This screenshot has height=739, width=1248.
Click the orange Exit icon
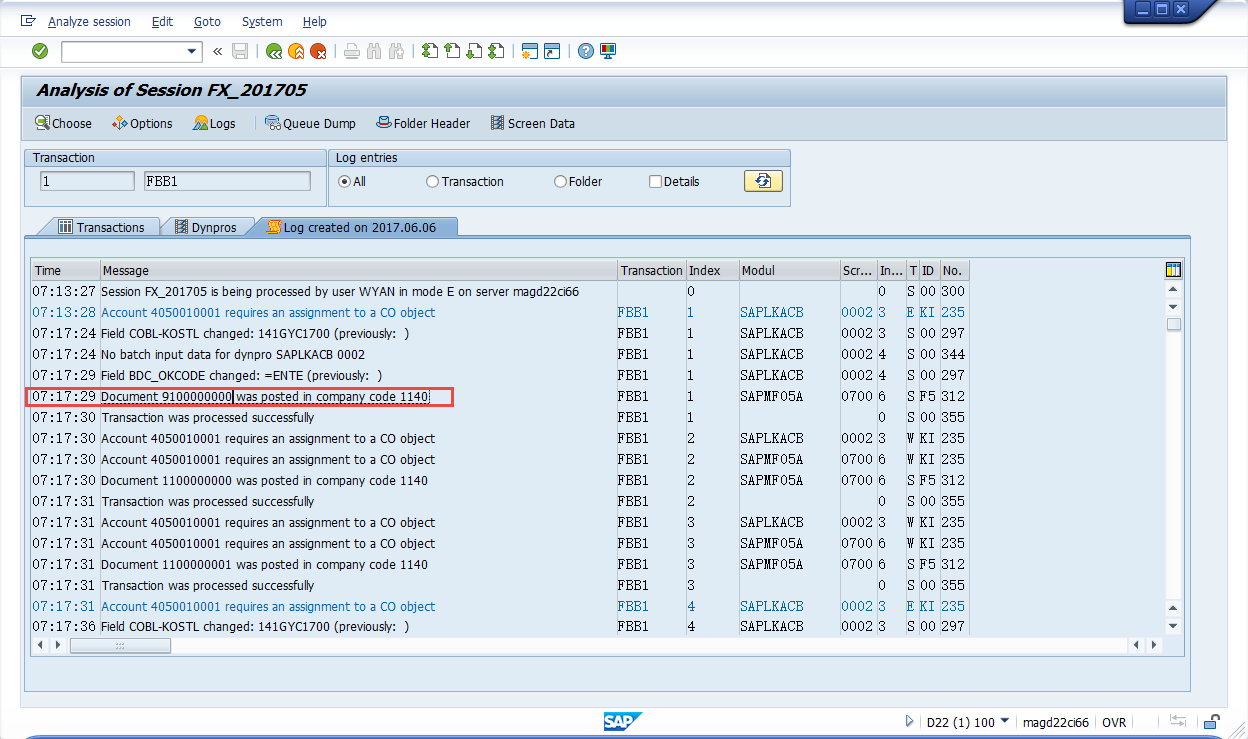[296, 51]
